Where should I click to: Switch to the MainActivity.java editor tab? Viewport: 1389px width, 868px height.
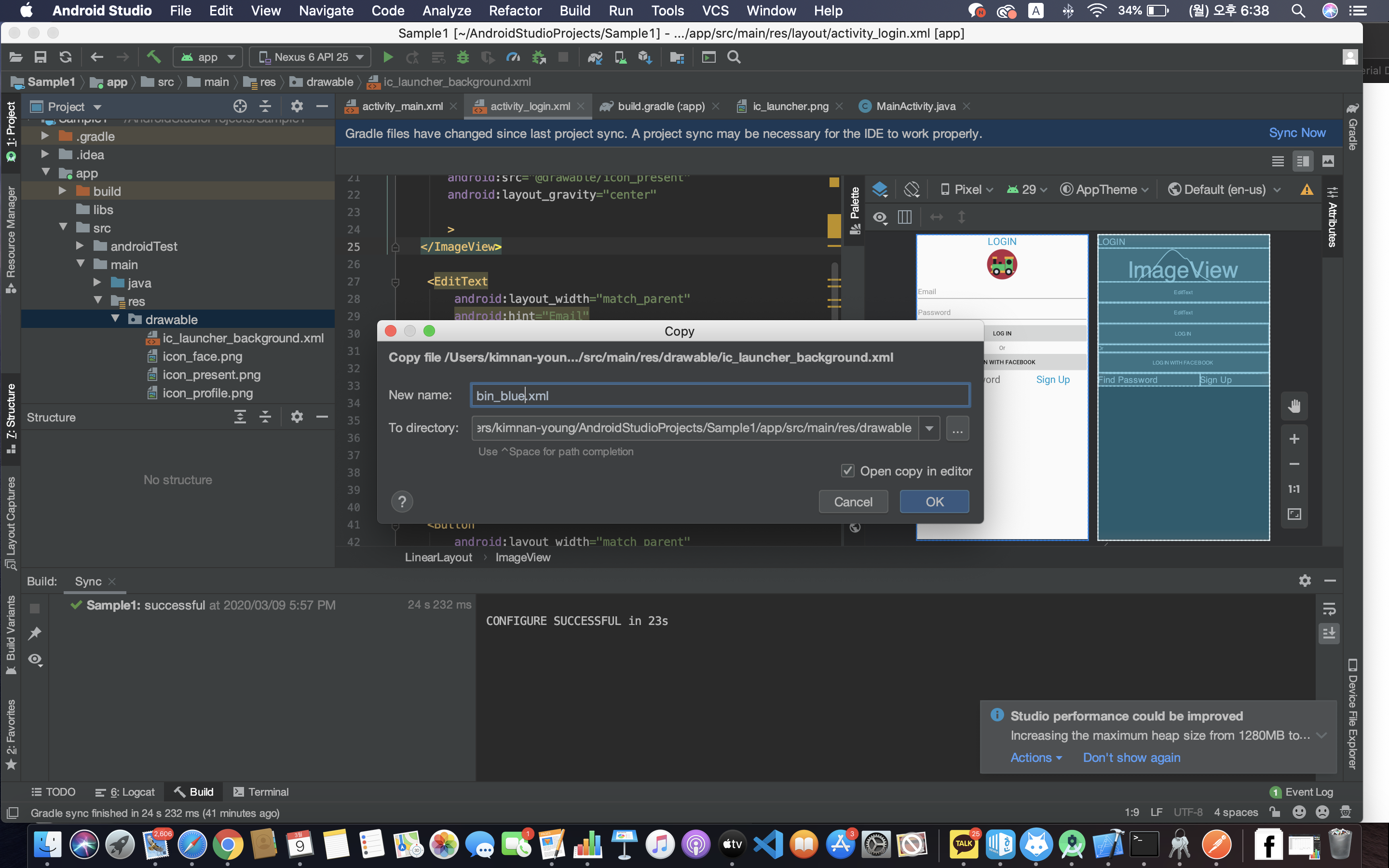coord(915,106)
